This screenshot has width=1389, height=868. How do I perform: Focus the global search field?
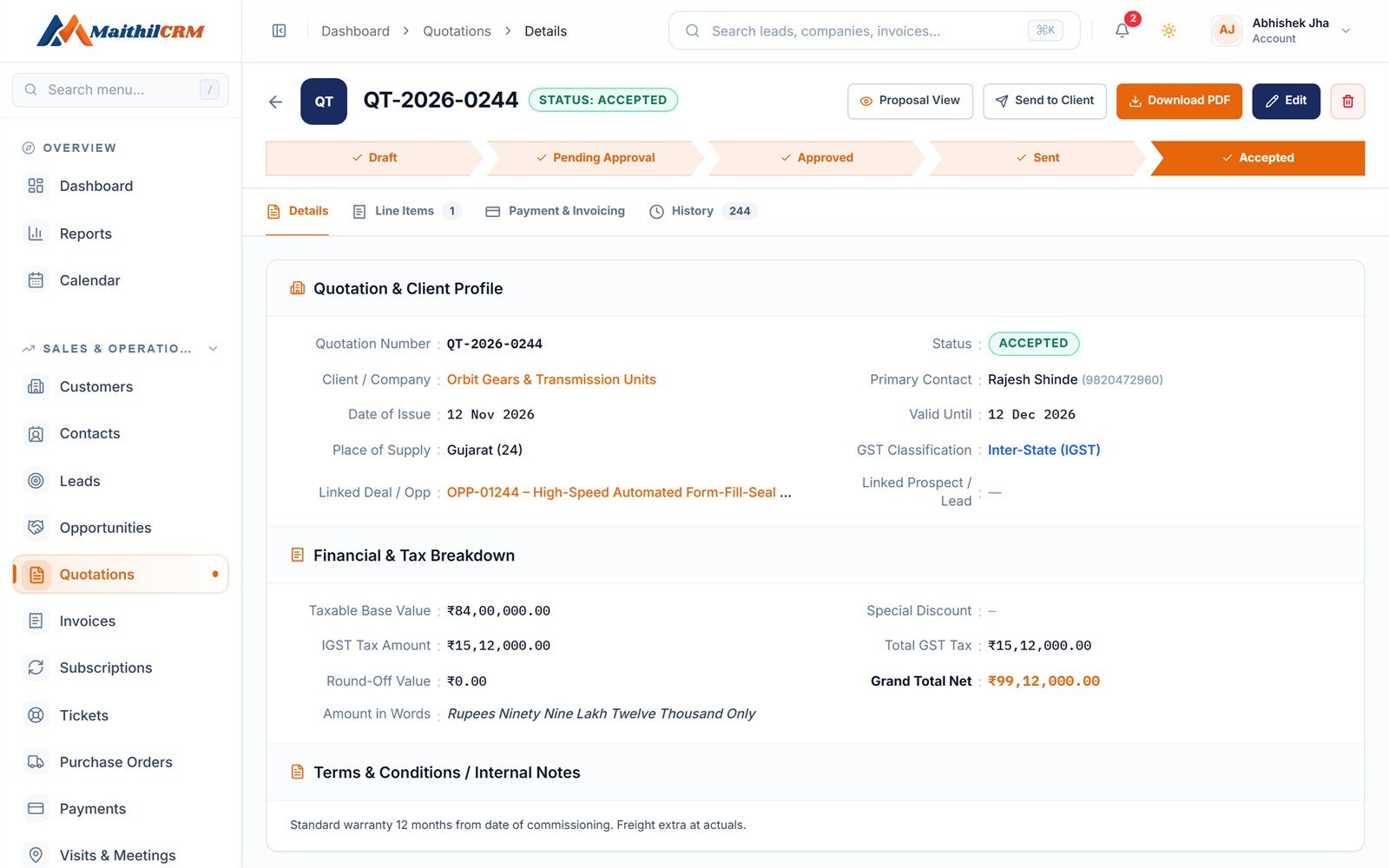click(874, 30)
